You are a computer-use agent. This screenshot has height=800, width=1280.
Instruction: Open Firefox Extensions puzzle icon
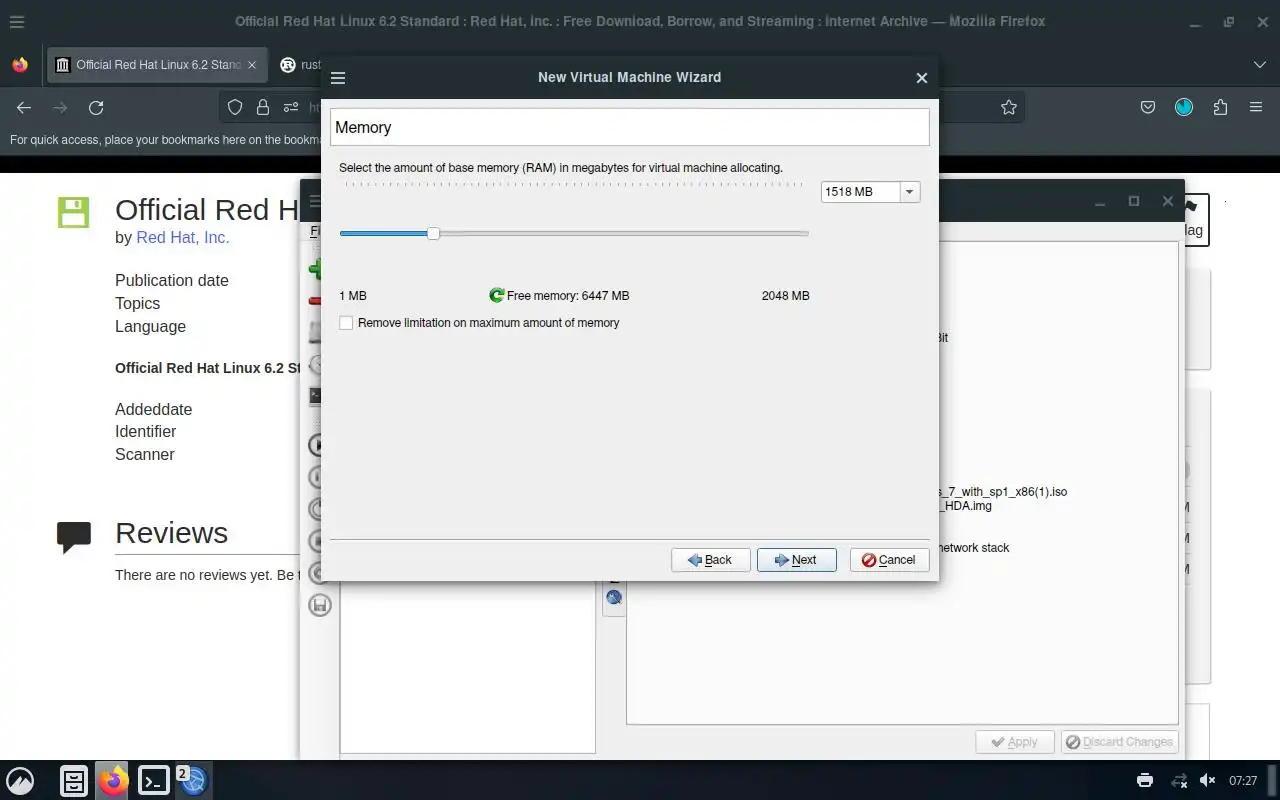pos(1220,107)
